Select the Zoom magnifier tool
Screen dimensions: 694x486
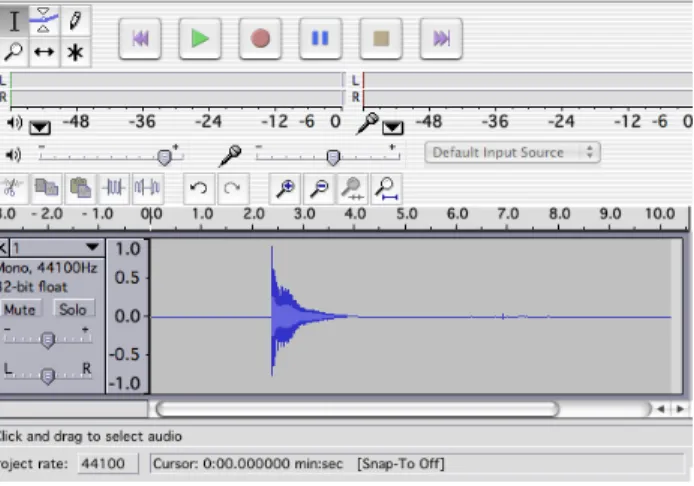pos(14,52)
